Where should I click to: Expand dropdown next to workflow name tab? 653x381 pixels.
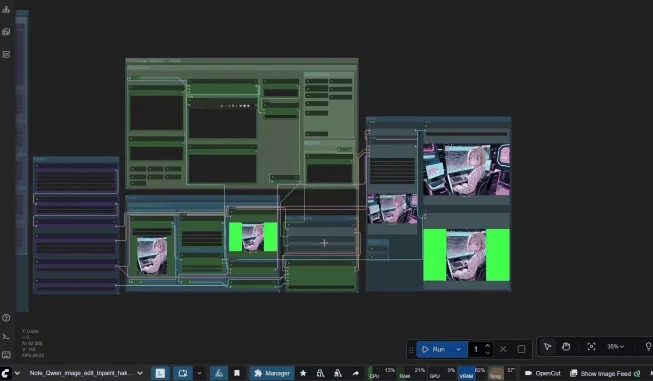[140, 373]
